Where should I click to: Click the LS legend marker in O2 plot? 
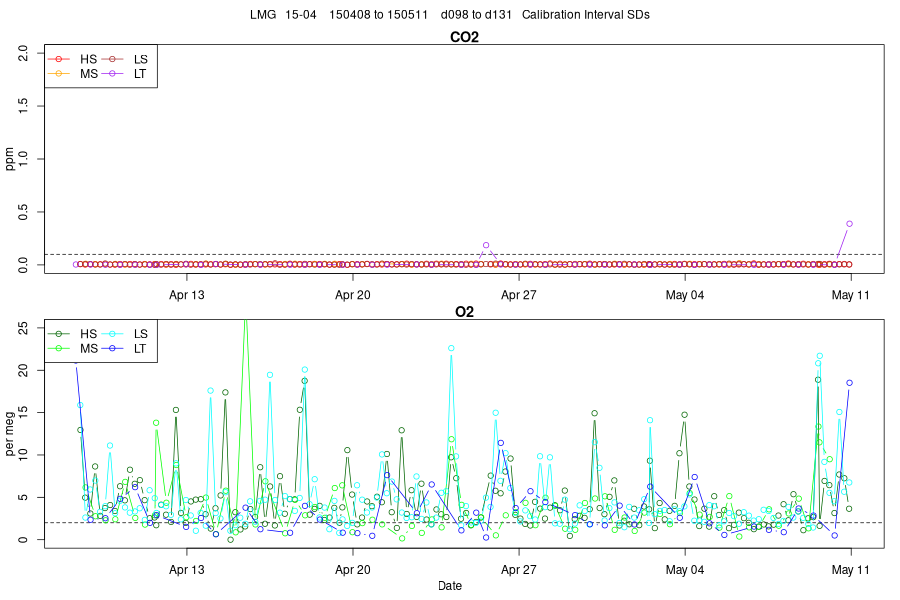[112, 334]
